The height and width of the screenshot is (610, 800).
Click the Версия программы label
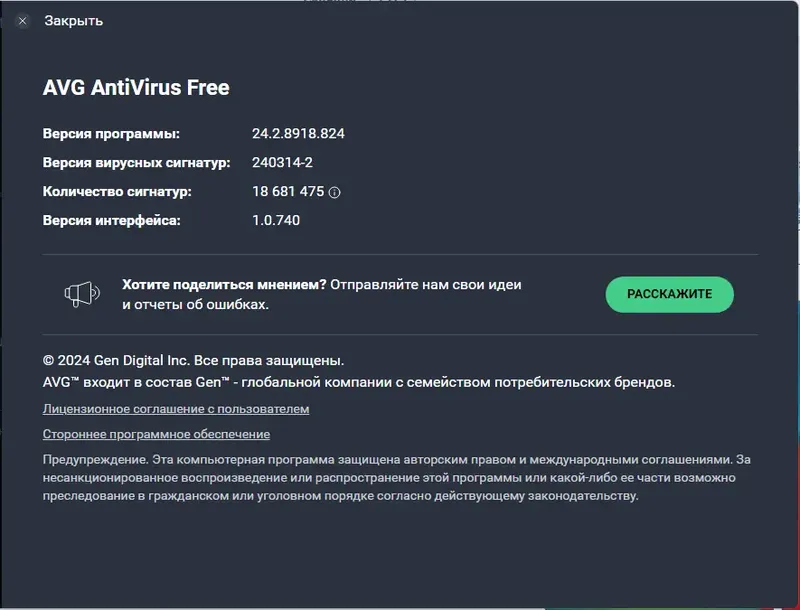pyautogui.click(x=111, y=134)
